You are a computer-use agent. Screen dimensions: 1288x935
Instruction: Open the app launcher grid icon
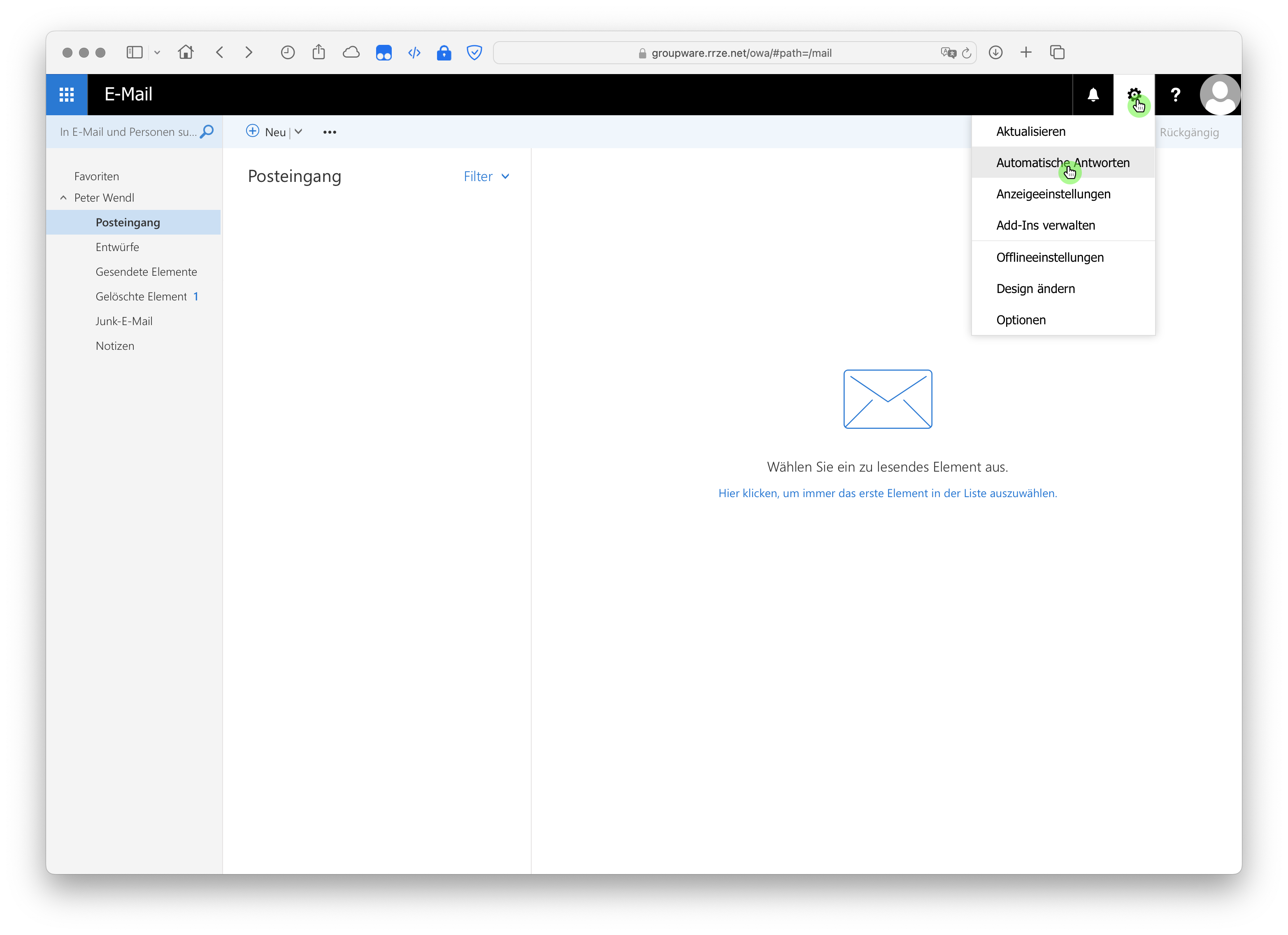(x=66, y=94)
